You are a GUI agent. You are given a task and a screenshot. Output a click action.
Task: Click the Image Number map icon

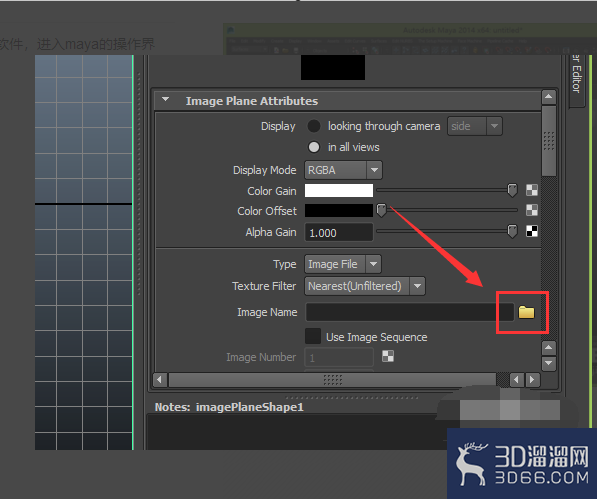tap(388, 356)
